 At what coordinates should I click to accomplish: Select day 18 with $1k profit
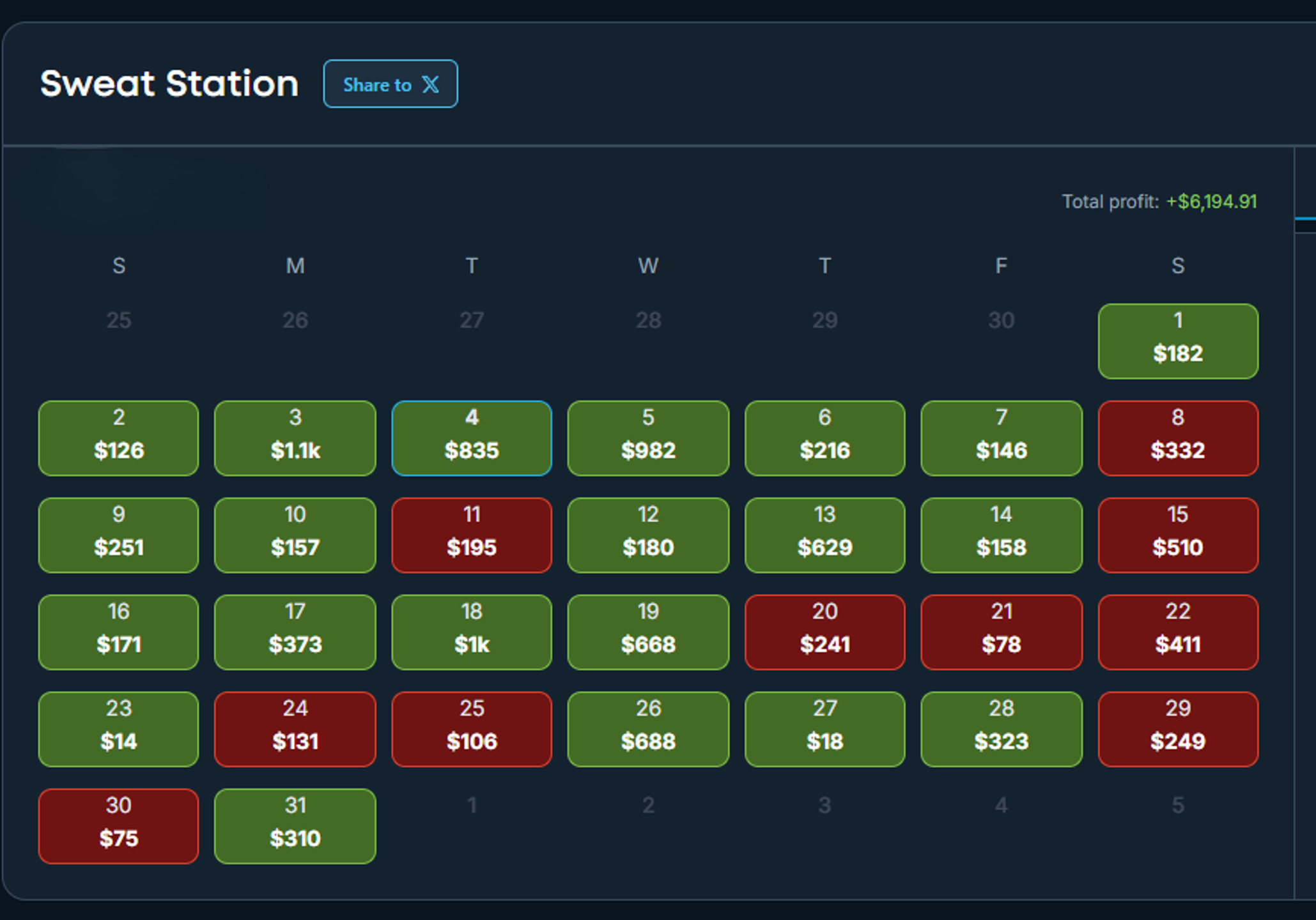[x=472, y=632]
